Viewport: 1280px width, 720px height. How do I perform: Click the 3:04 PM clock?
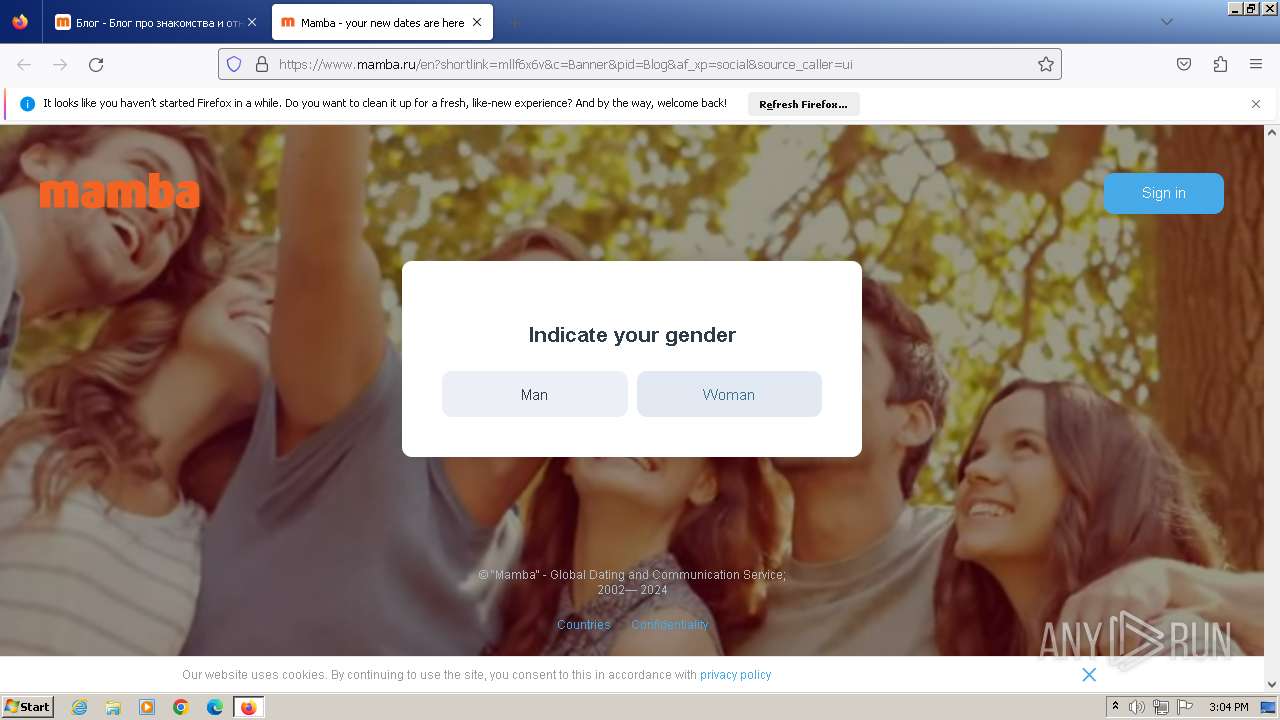pos(1229,707)
